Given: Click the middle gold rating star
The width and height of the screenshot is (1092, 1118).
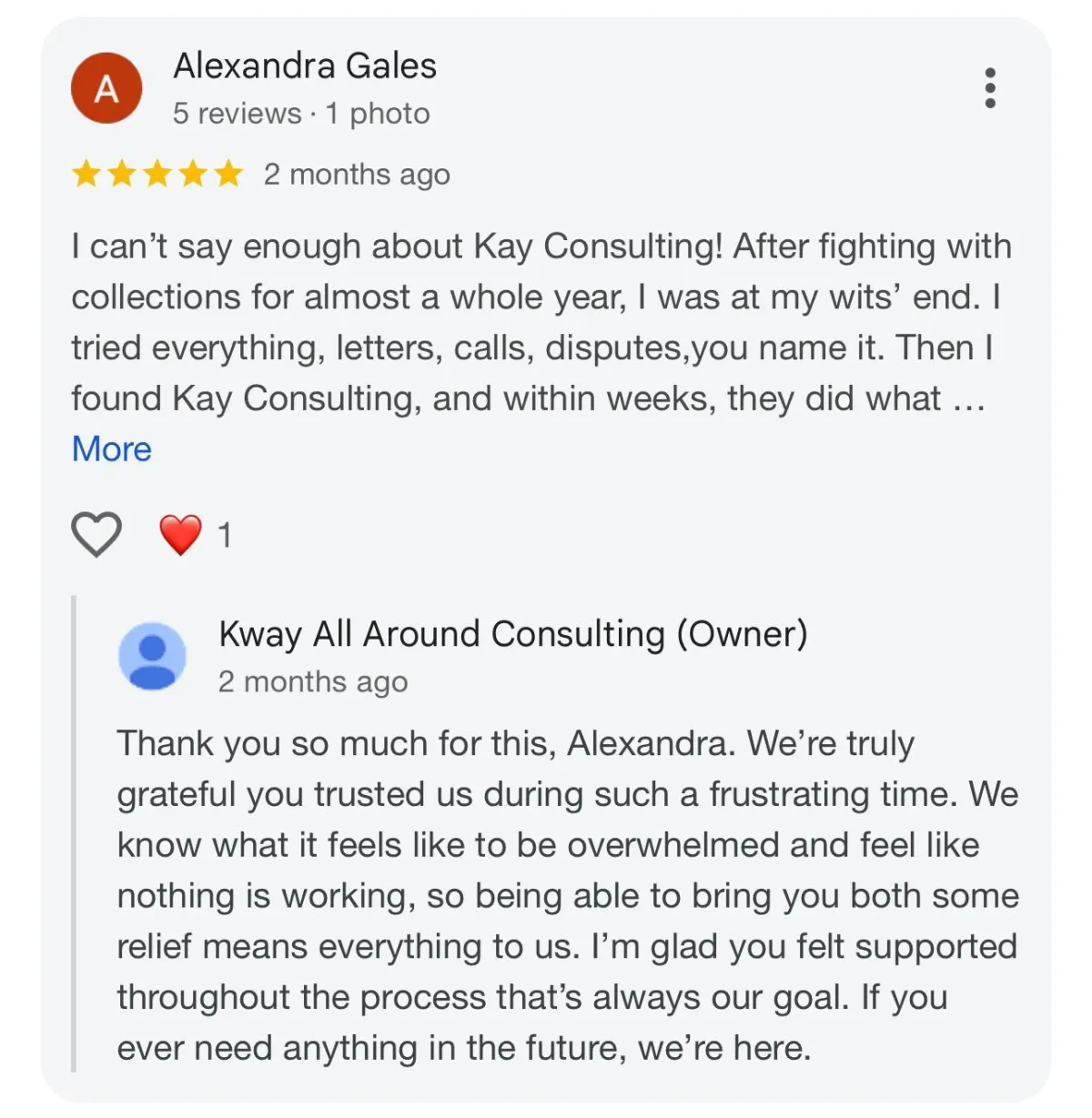Looking at the screenshot, I should 157,173.
